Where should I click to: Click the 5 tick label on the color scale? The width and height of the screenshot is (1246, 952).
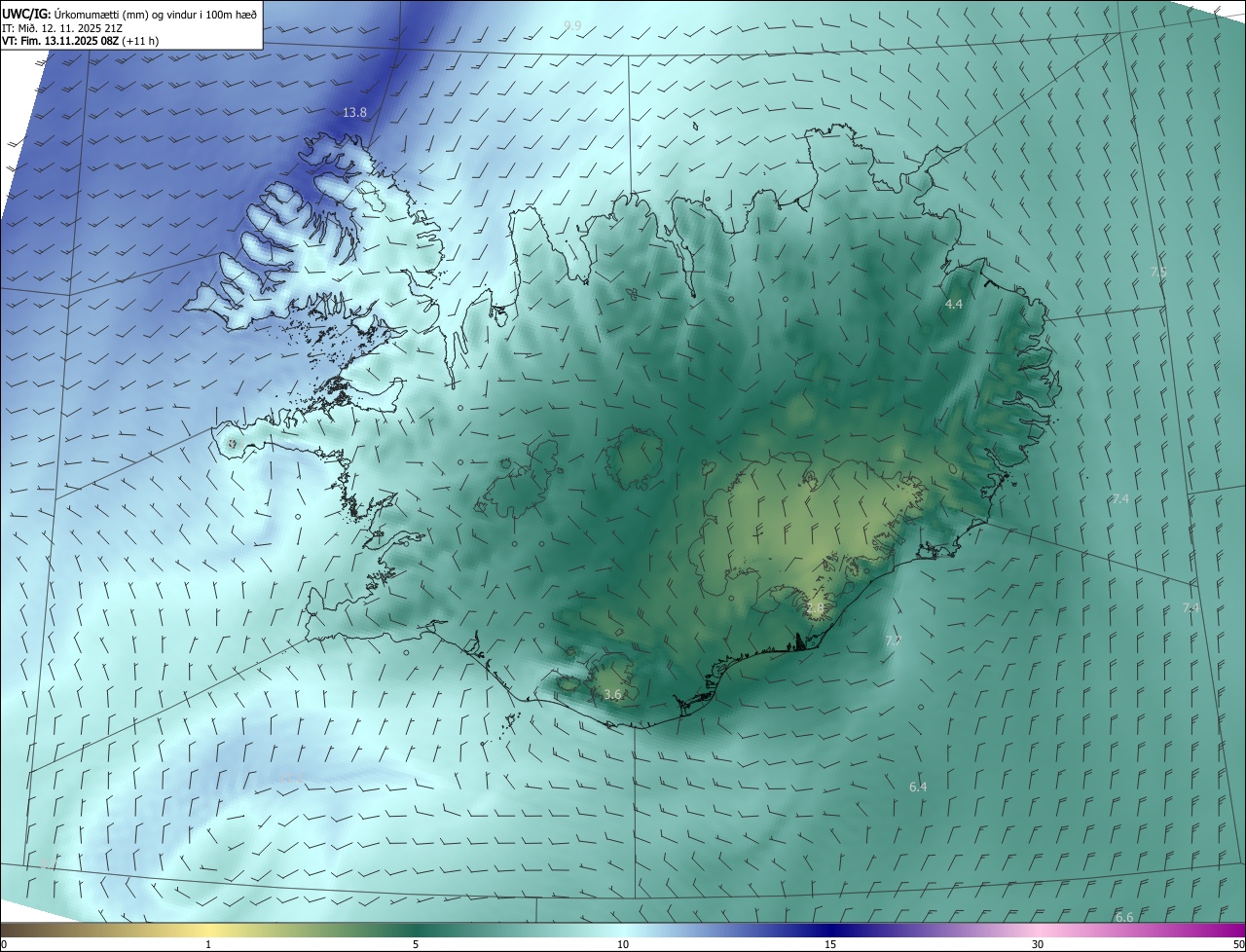416,944
